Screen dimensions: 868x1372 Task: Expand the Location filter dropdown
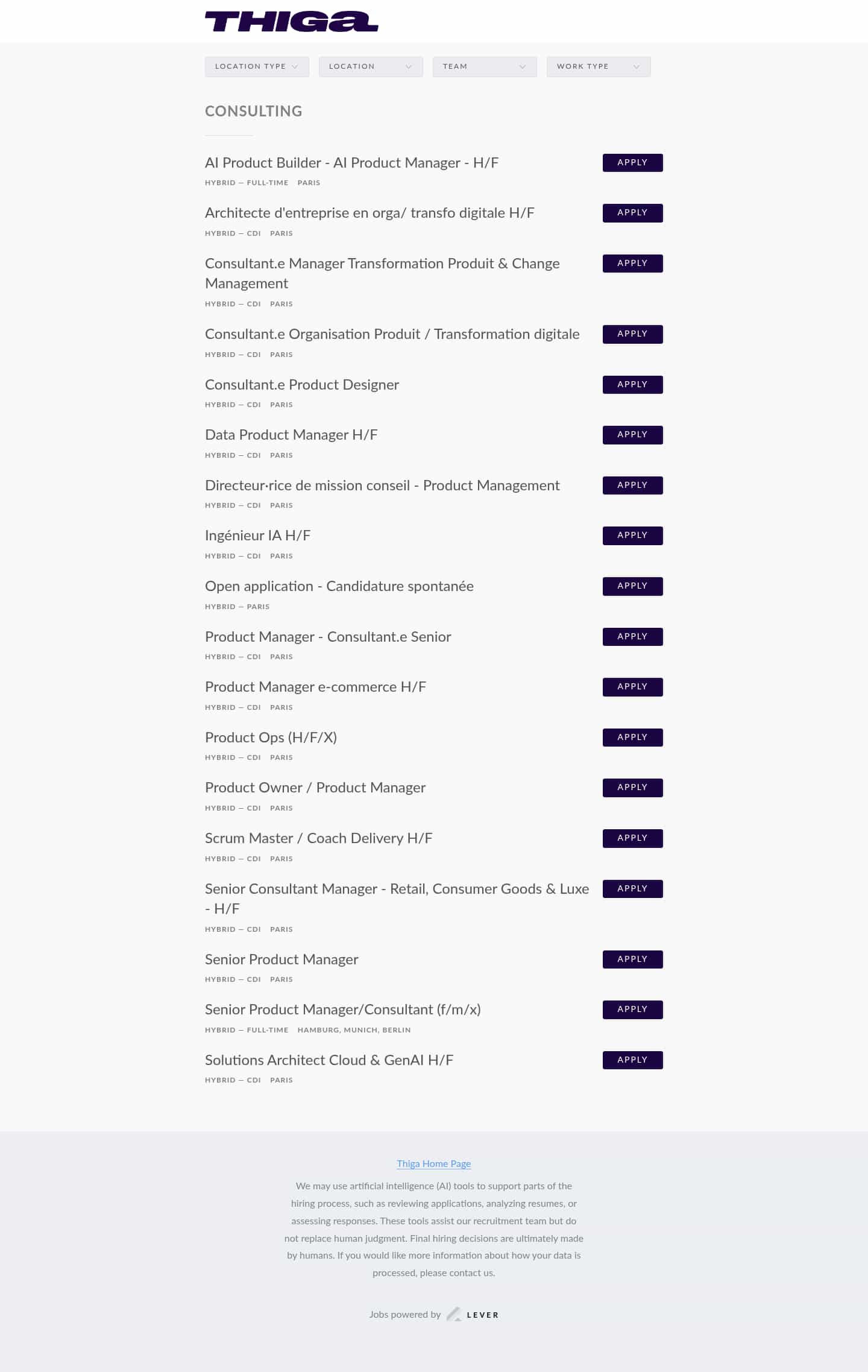(x=370, y=66)
